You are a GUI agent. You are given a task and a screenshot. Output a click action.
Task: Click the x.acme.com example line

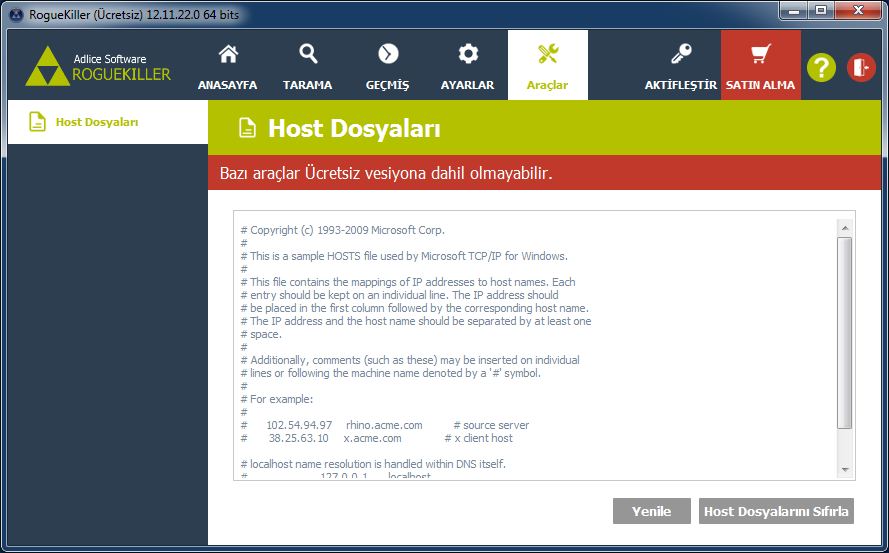pos(376,438)
